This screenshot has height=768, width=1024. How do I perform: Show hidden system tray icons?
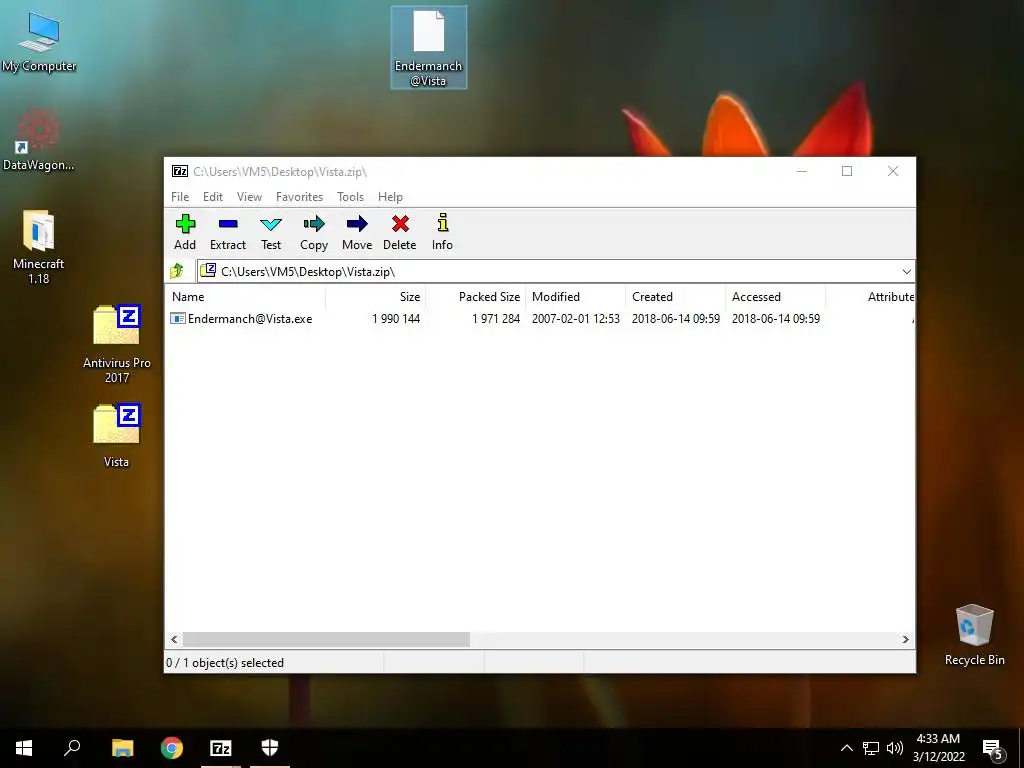846,748
